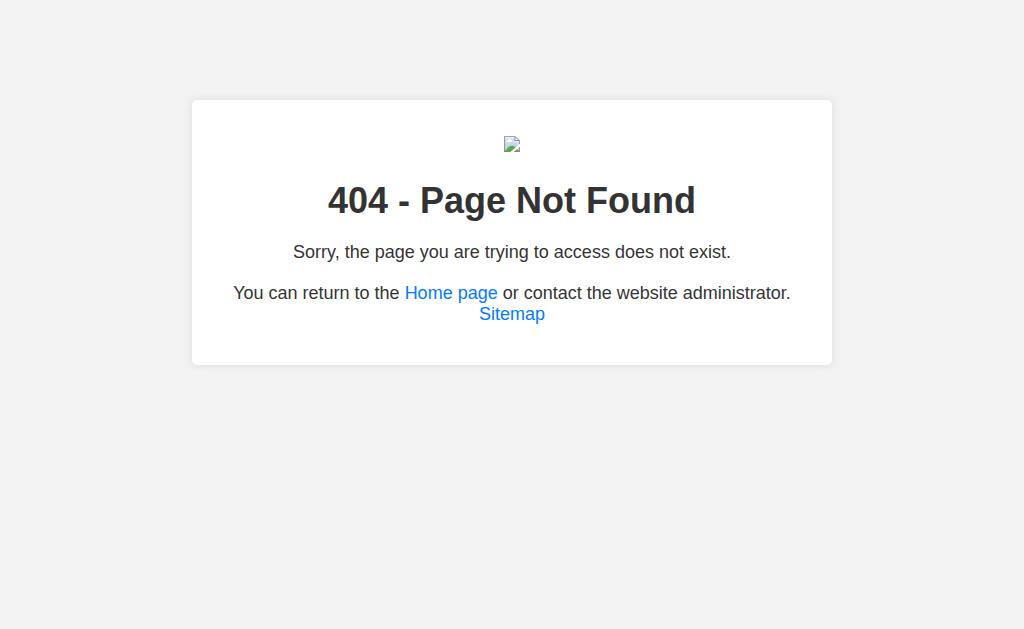The image size is (1024, 629).
Task: Click the word "Sorry," in the message
Action: coord(316,253)
